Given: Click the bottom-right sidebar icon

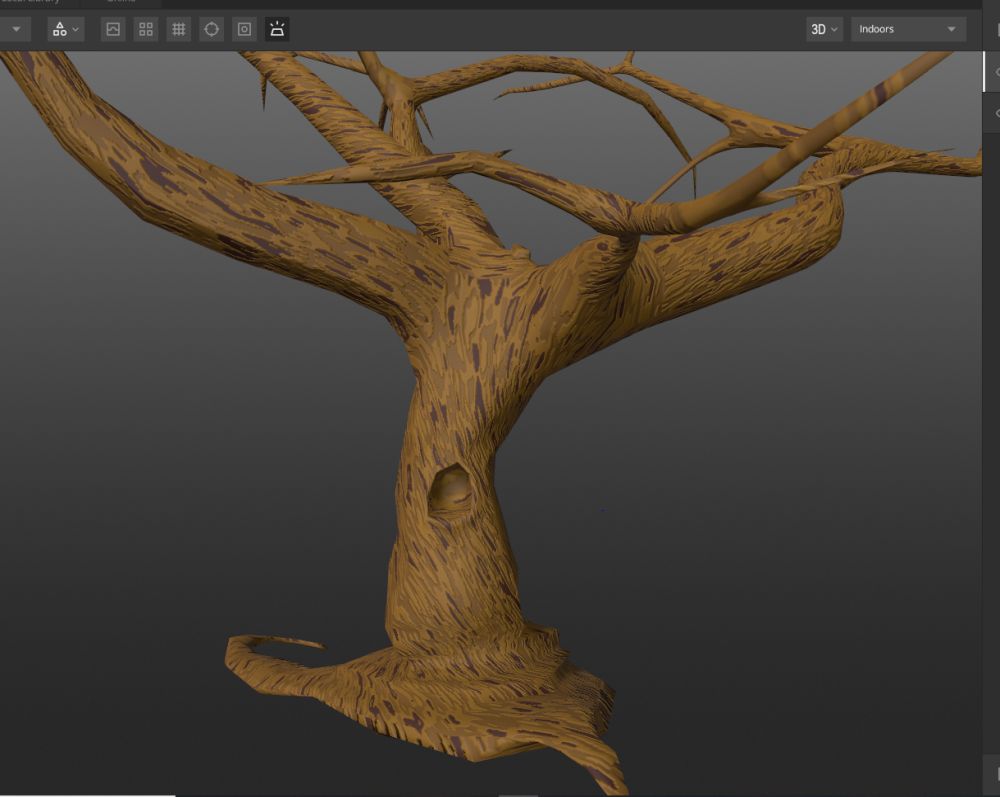Looking at the screenshot, I should 996,772.
